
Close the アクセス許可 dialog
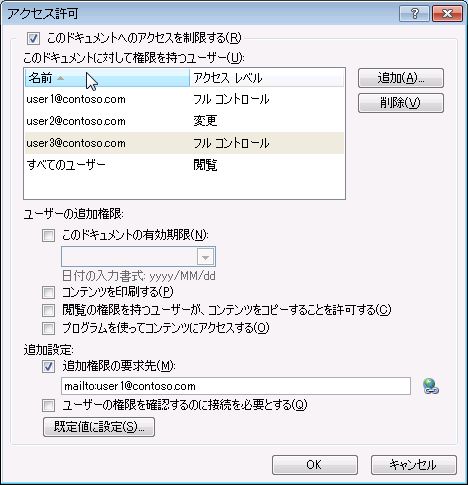(447, 14)
